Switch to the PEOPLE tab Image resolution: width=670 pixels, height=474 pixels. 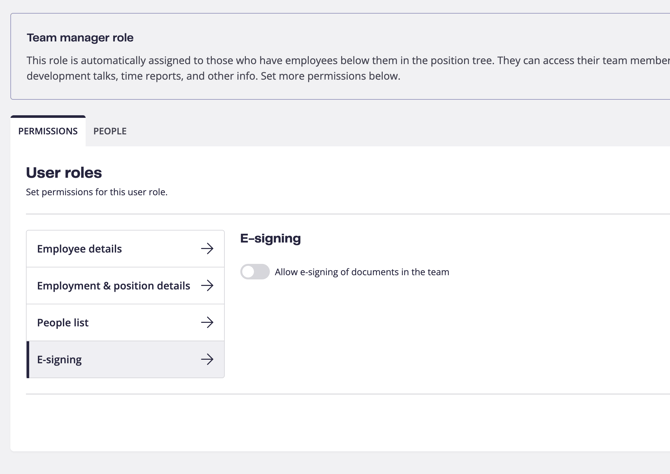tap(110, 131)
